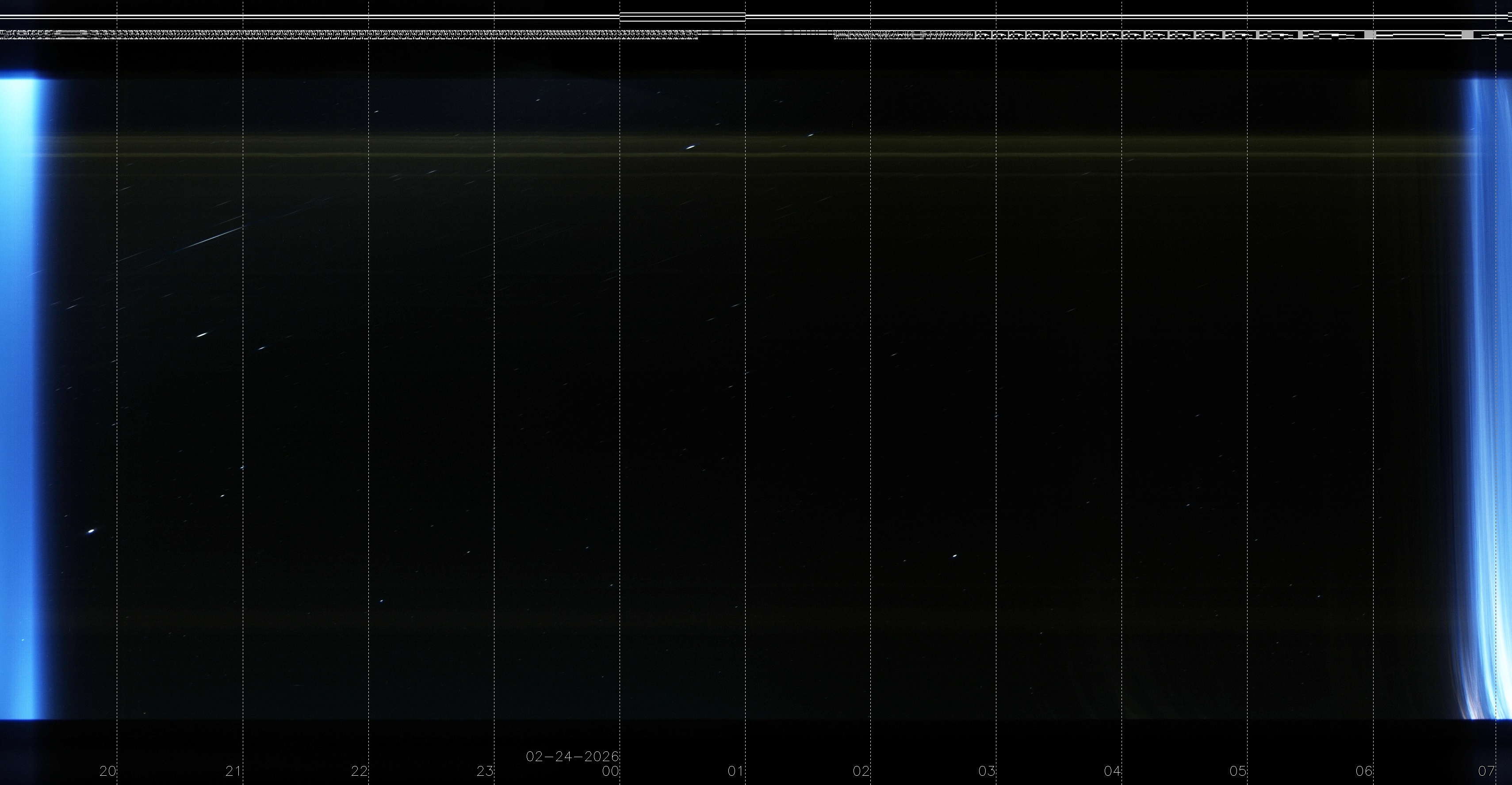The height and width of the screenshot is (785, 1512).
Task: Click the 23 hour label
Action: [485, 771]
